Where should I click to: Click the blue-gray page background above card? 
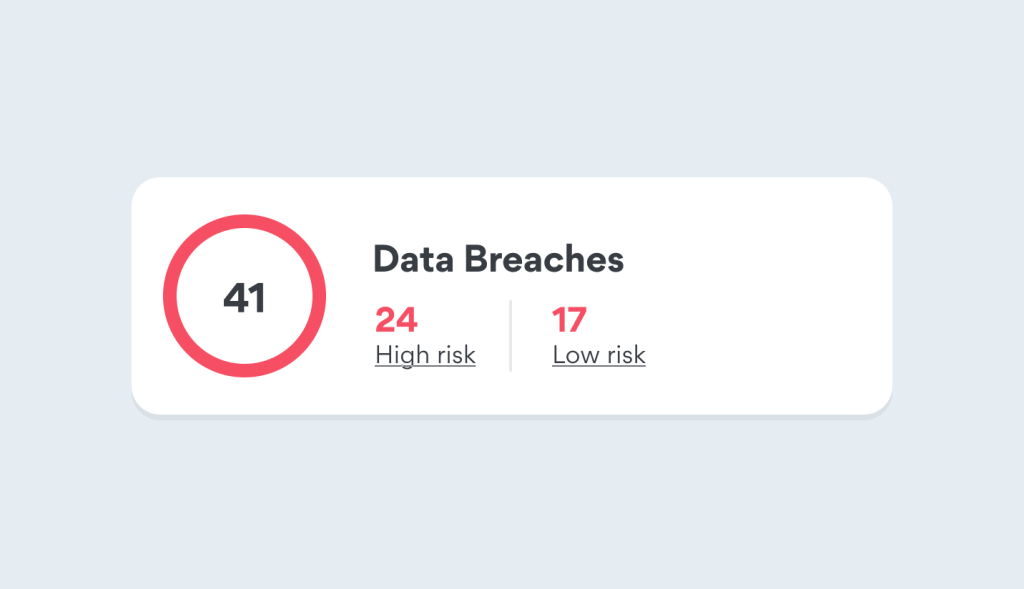click(x=512, y=88)
